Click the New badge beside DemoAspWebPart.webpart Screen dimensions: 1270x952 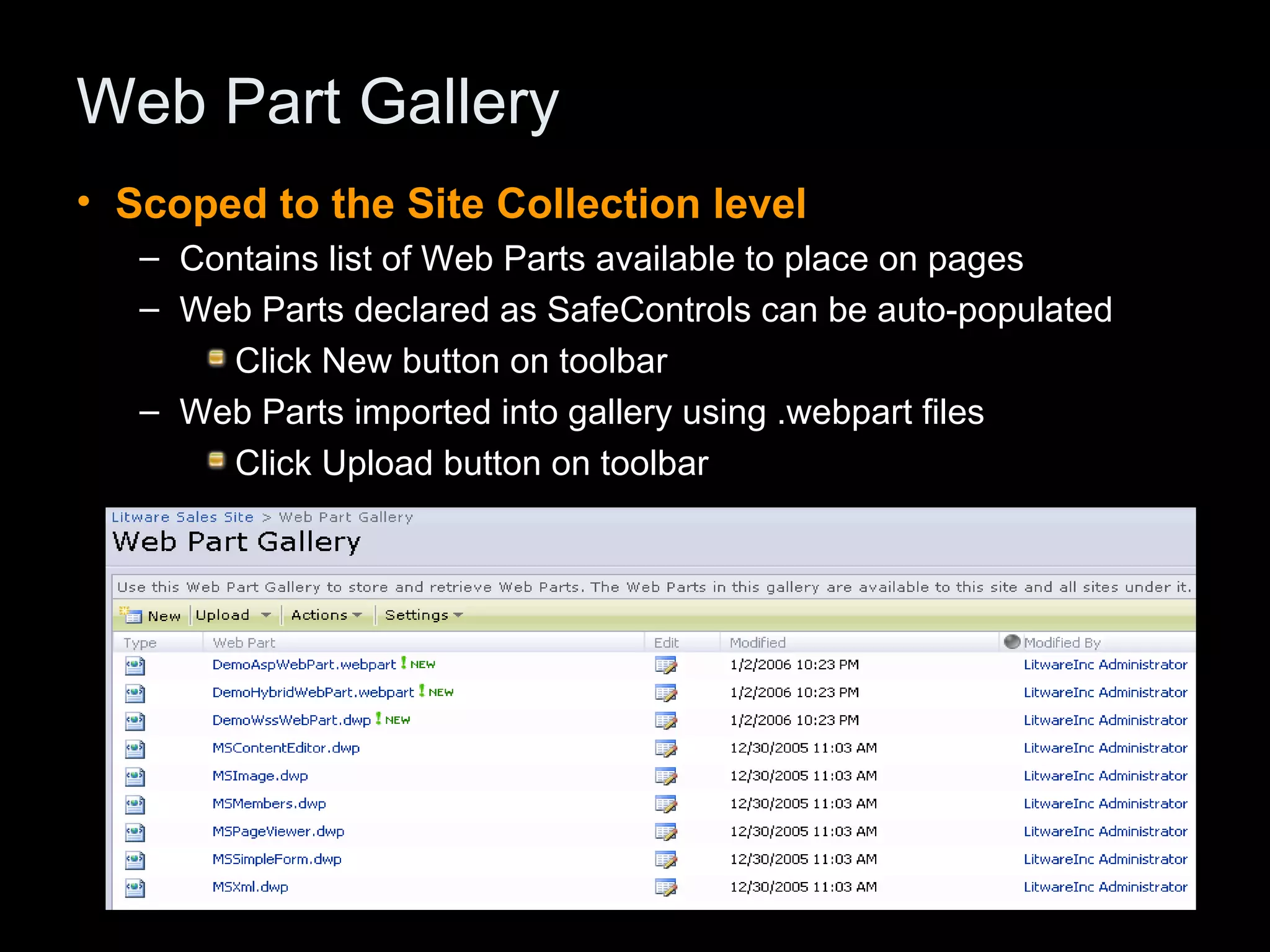(418, 664)
